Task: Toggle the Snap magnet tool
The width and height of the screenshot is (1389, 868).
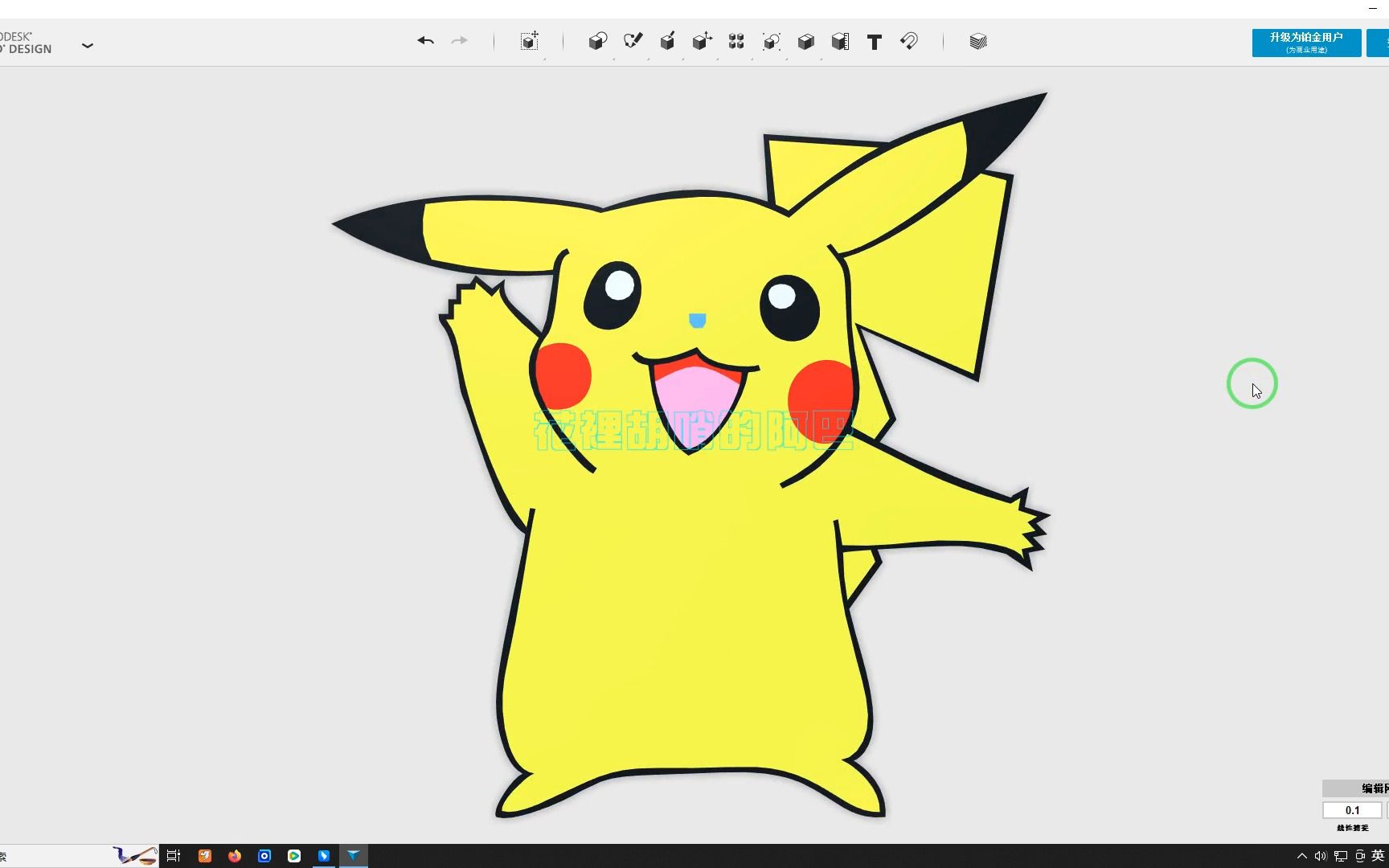Action: pyautogui.click(x=909, y=41)
